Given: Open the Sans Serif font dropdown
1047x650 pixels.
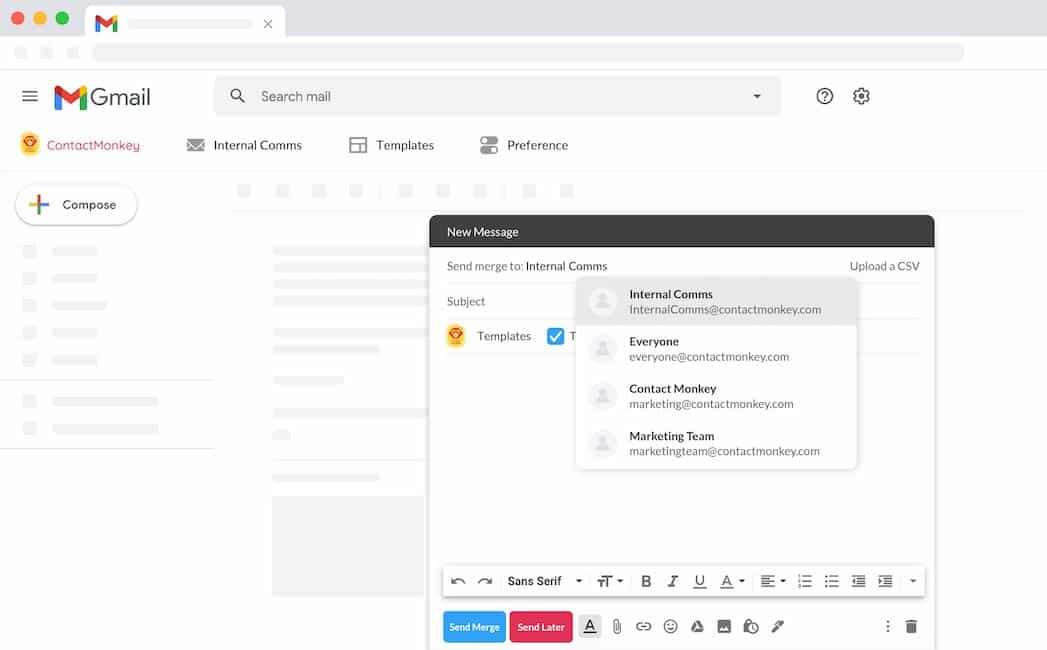Looking at the screenshot, I should [x=544, y=581].
